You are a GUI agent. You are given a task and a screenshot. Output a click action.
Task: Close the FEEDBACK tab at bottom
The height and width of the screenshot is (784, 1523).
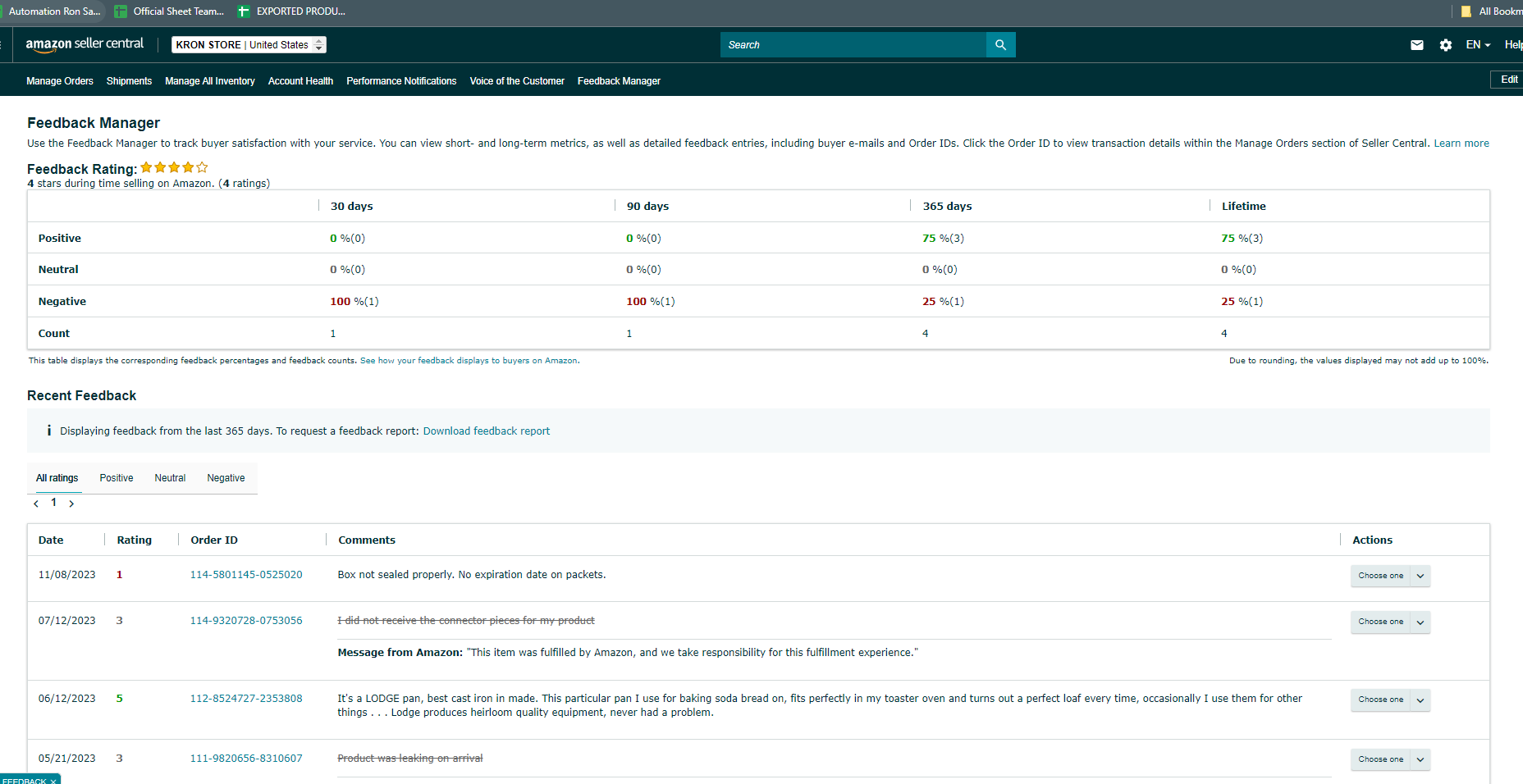tap(53, 781)
